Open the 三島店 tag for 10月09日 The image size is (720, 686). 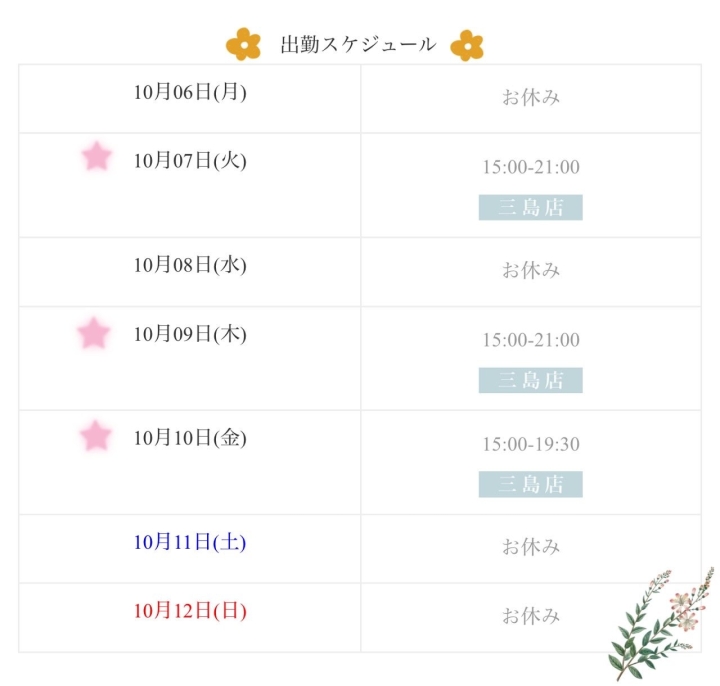530,380
